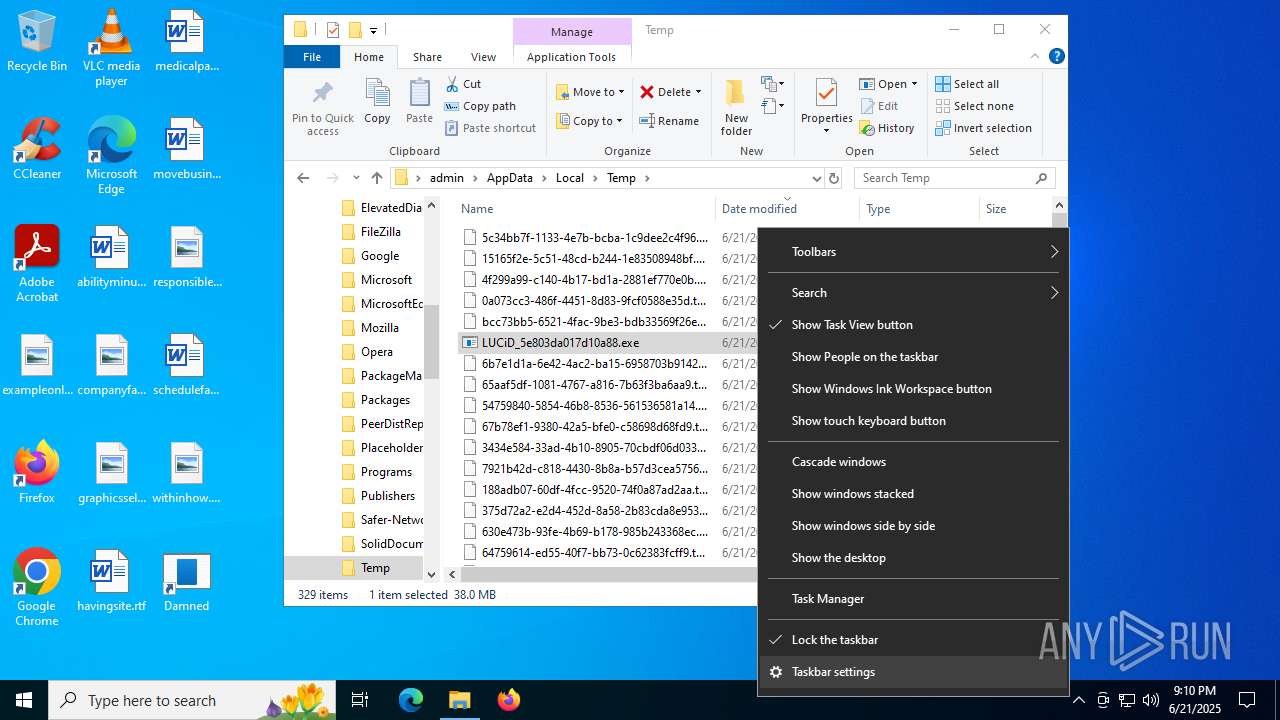The image size is (1280, 720).
Task: Switch to the View tab
Action: (x=483, y=57)
